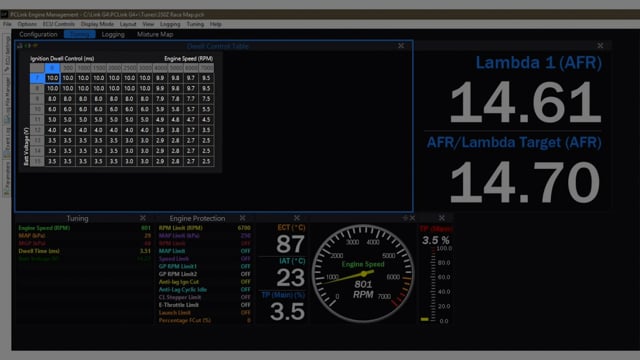Image resolution: width=640 pixels, height=360 pixels.
Task: Select the CL Stepper Limit row
Action: pyautogui.click(x=204, y=297)
